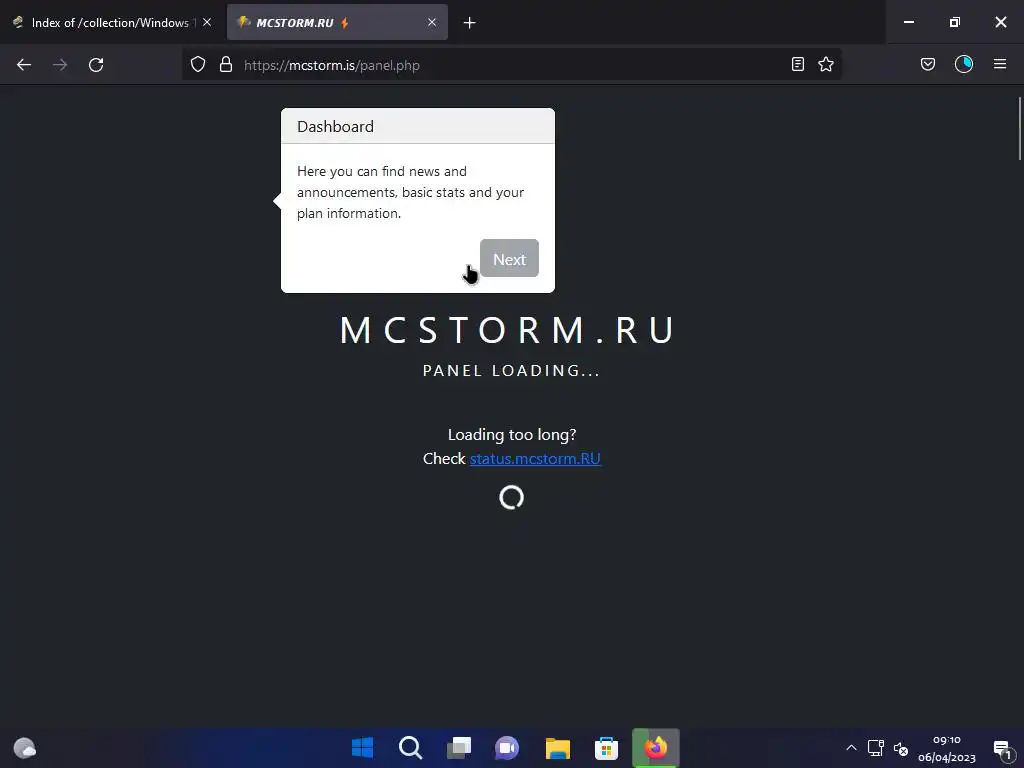This screenshot has height=768, width=1024.
Task: Open the notification center icon
Action: coord(1003,749)
